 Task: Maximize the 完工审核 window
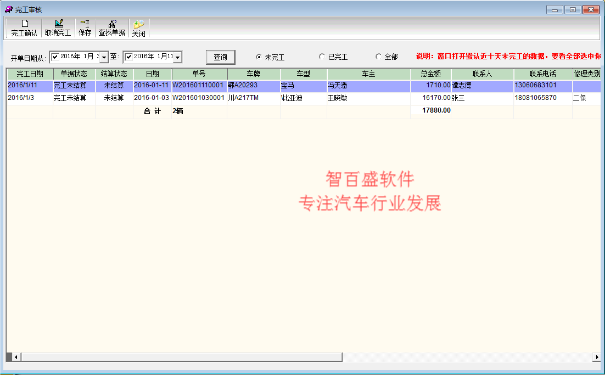click(x=573, y=10)
